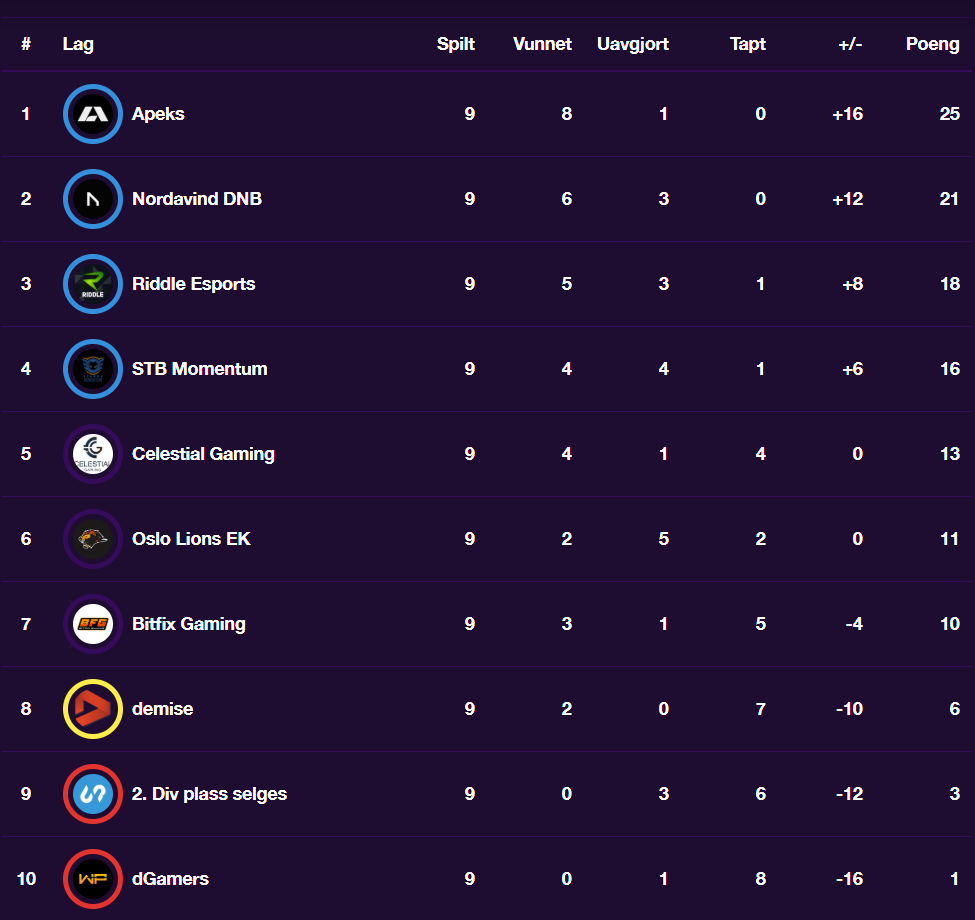Click the dGamers orange logo
The image size is (975, 920).
coord(93,879)
